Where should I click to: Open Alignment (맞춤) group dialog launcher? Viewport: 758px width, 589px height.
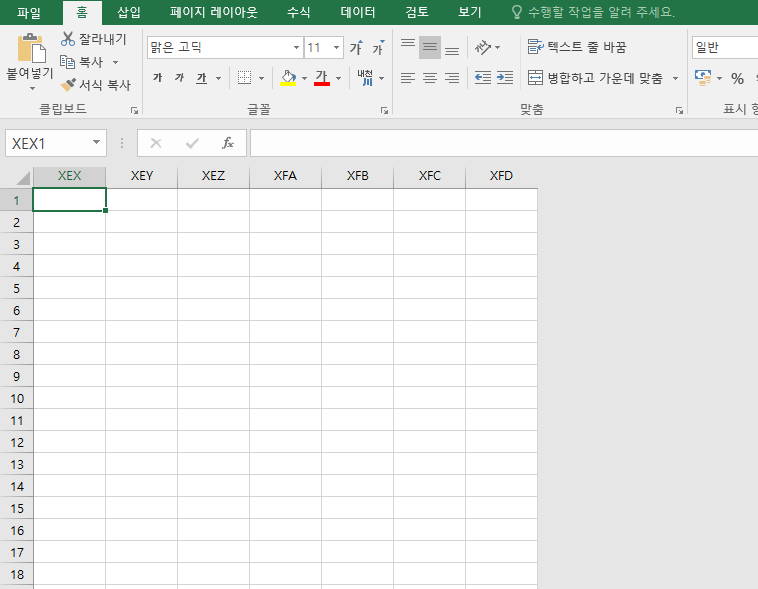point(679,111)
